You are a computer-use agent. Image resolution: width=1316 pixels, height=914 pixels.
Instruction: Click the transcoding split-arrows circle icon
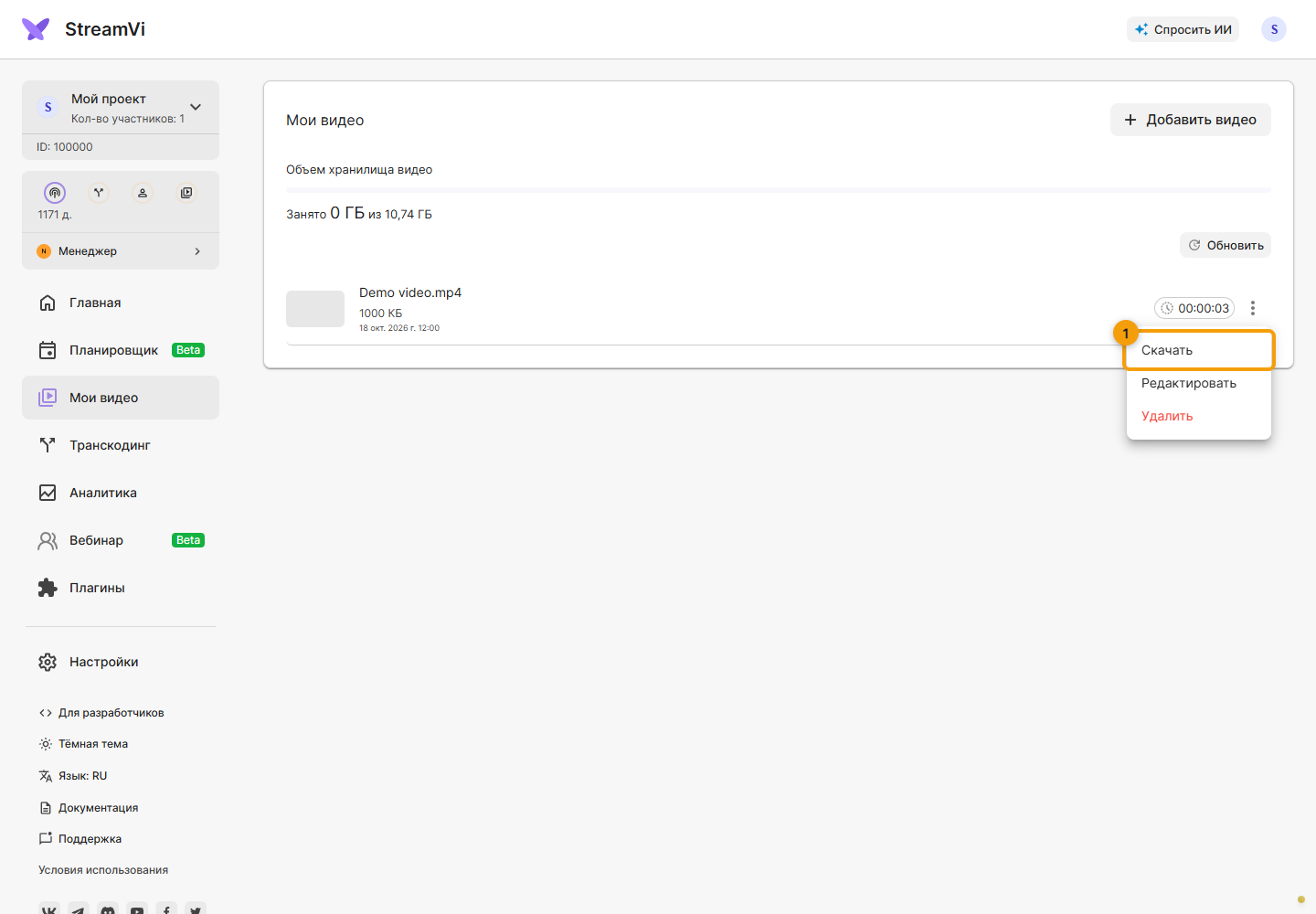[99, 193]
